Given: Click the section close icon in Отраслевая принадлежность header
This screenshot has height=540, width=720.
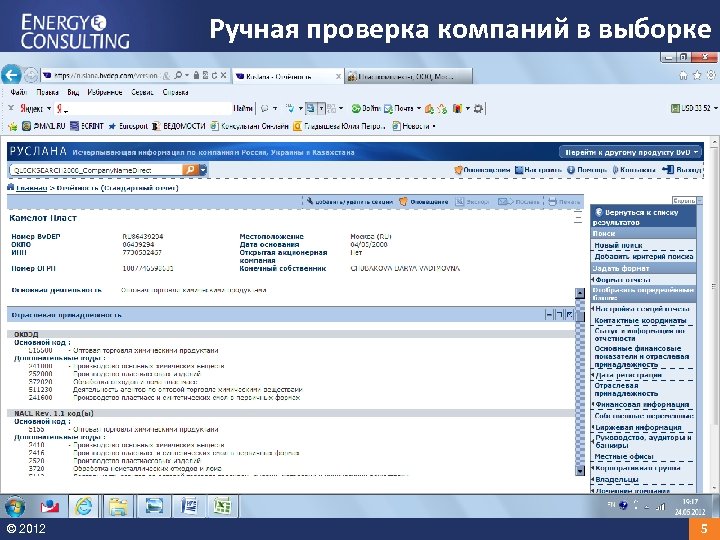Looking at the screenshot, I should 569,315.
